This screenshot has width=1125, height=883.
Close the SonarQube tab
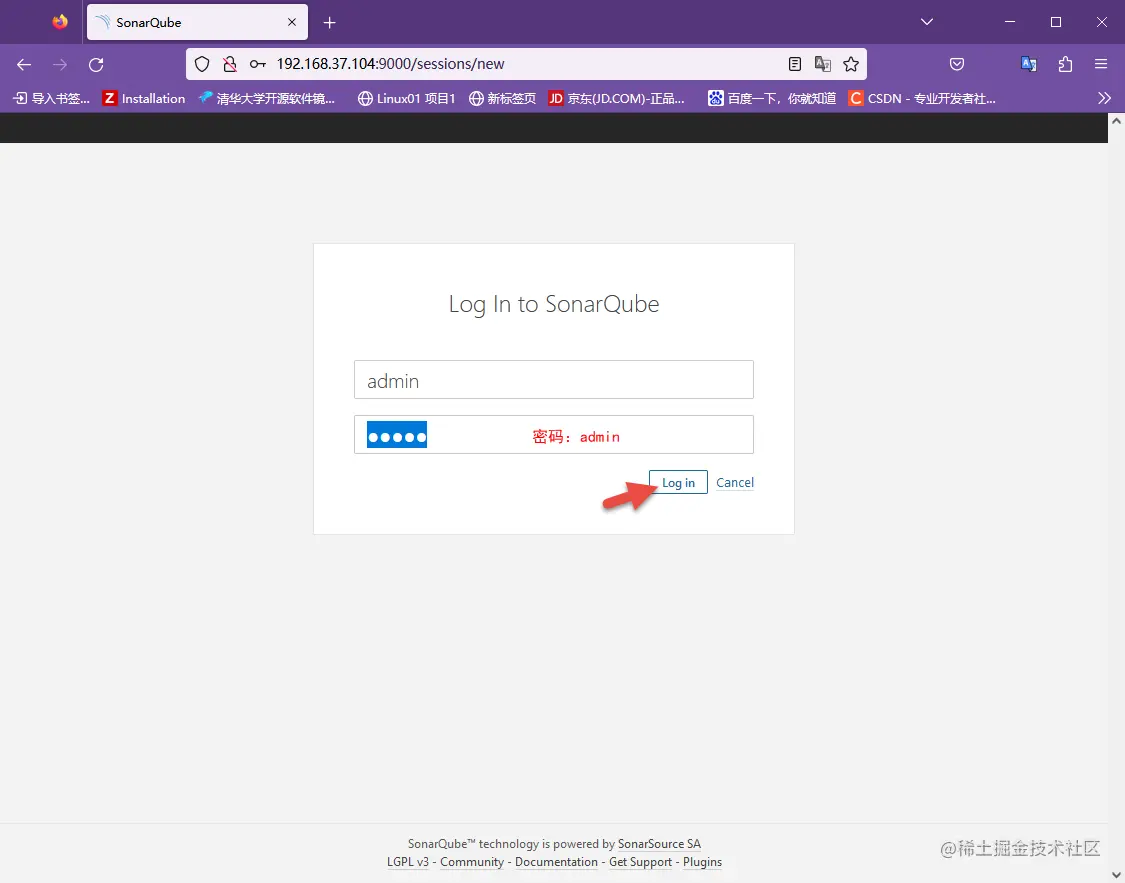point(292,22)
